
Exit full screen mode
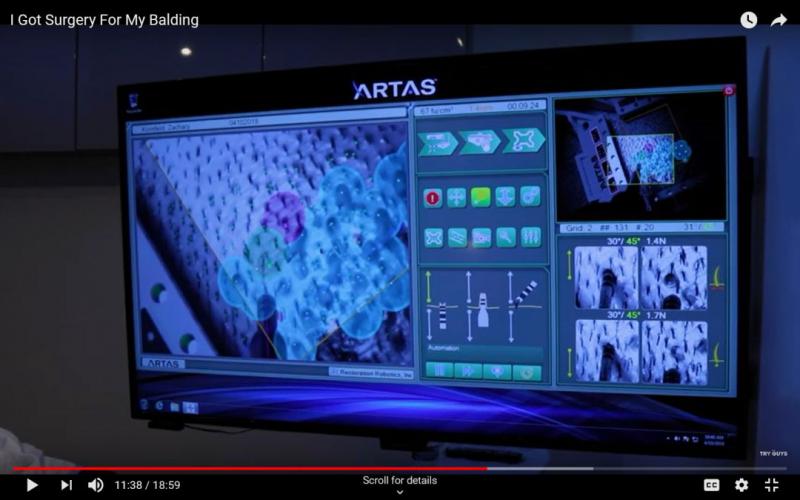tap(771, 485)
